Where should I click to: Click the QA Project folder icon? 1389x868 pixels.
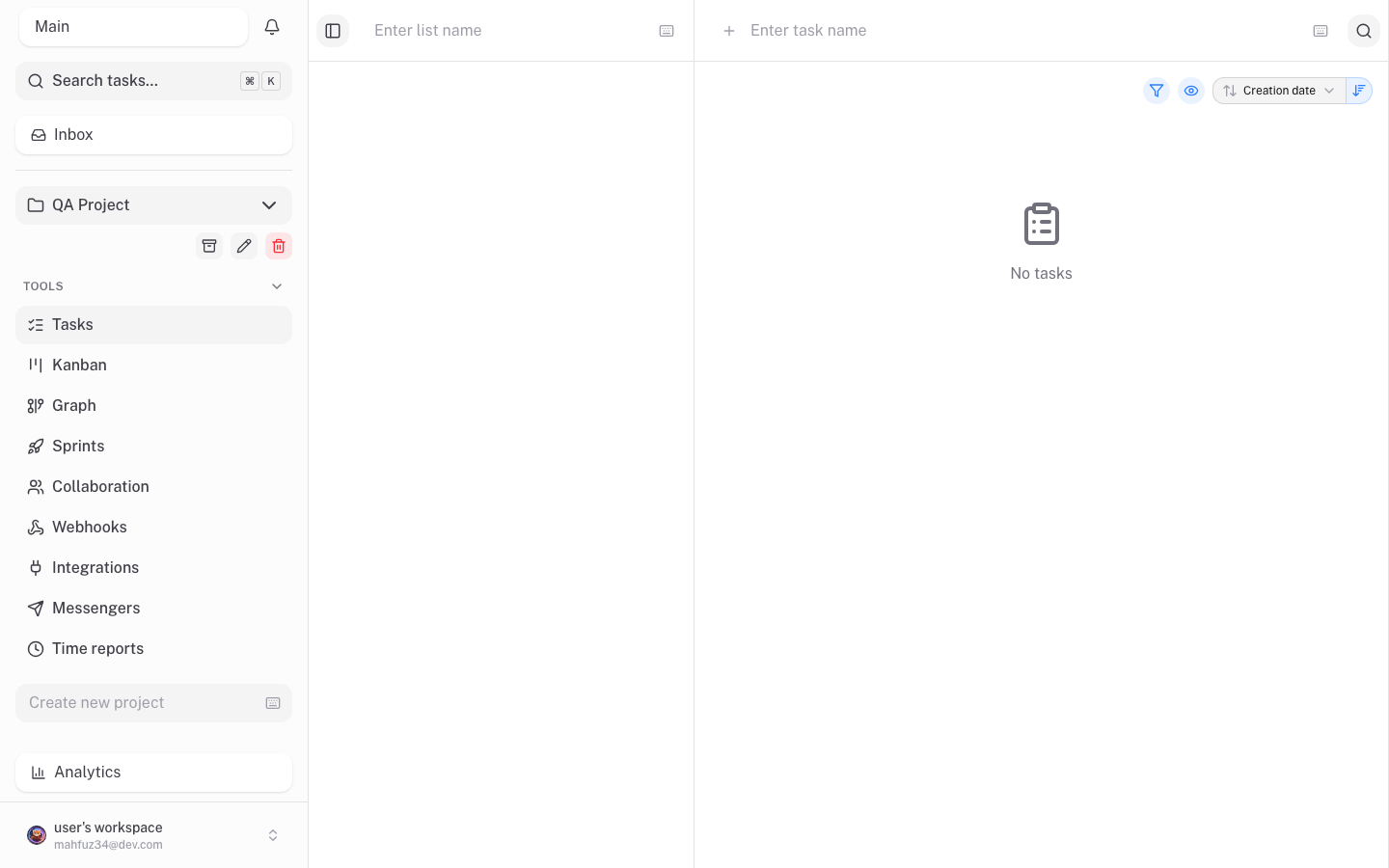tap(36, 205)
